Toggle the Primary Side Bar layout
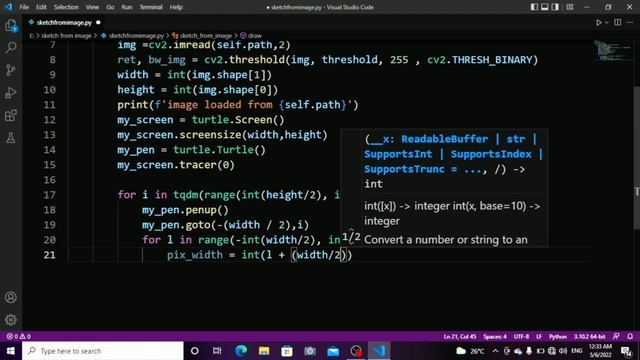Viewport: 640px width, 360px height. pos(534,7)
